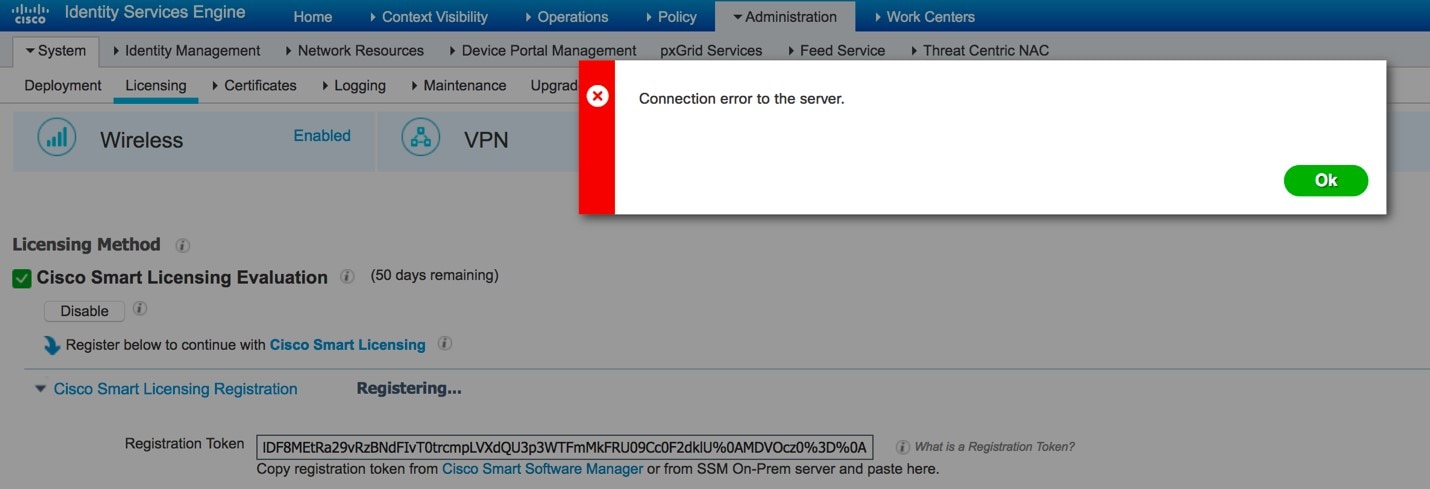Viewport: 1430px width, 489px height.
Task: Click the blue arrow icon before Register below
Action: [x=52, y=345]
